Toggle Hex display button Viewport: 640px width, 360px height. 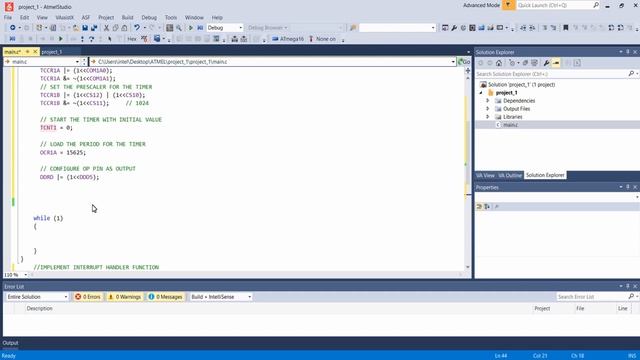[132, 39]
